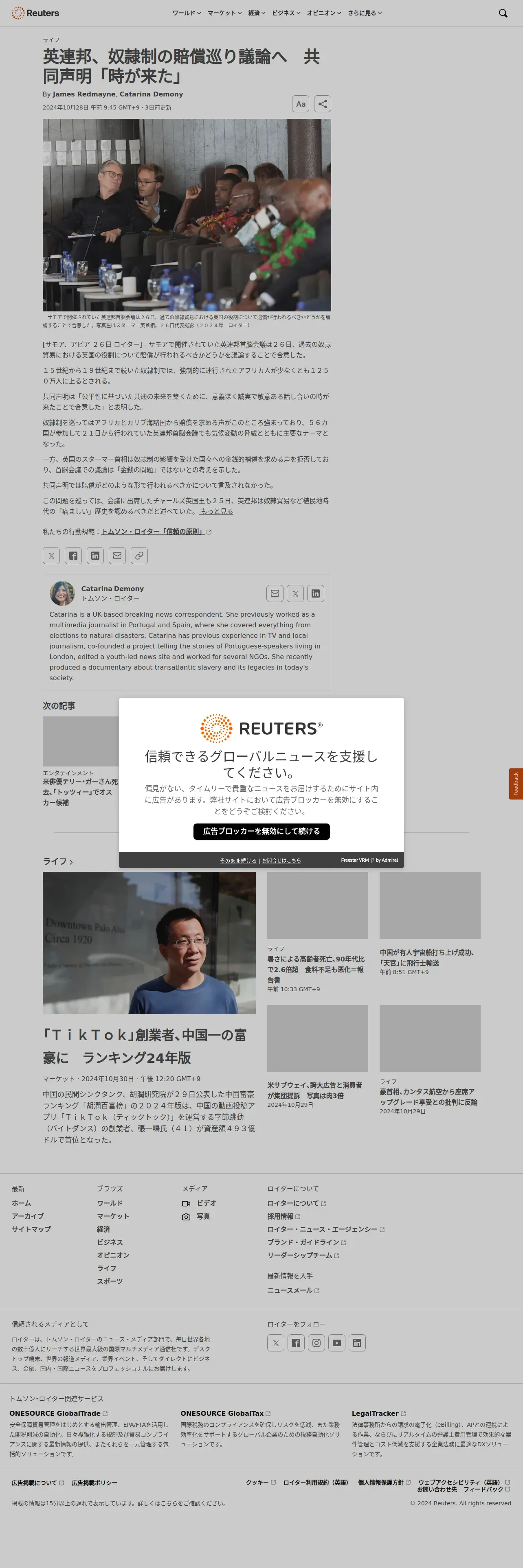Open ブランド・ガイドライン footer link
This screenshot has width=523, height=1568.
pyautogui.click(x=306, y=1242)
